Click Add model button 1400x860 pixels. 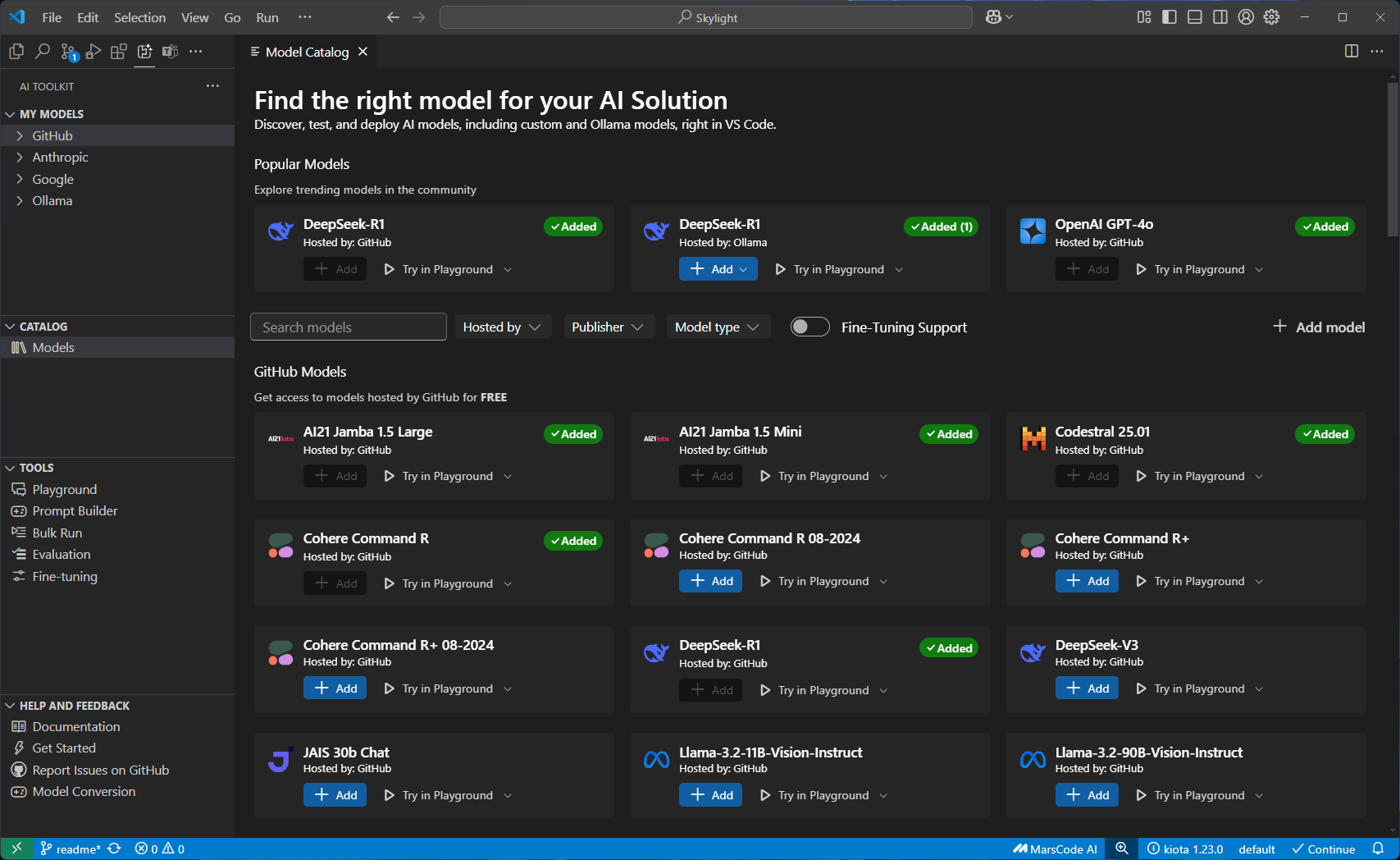pos(1319,327)
